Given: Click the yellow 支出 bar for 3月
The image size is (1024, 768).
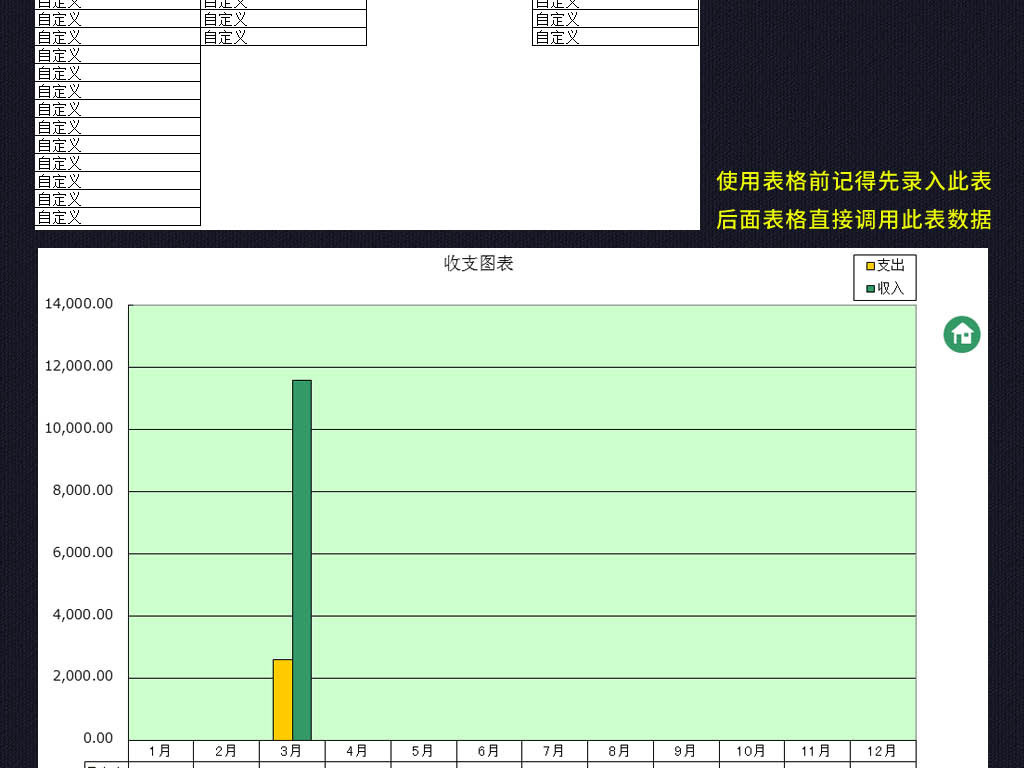Looking at the screenshot, I should click(283, 699).
